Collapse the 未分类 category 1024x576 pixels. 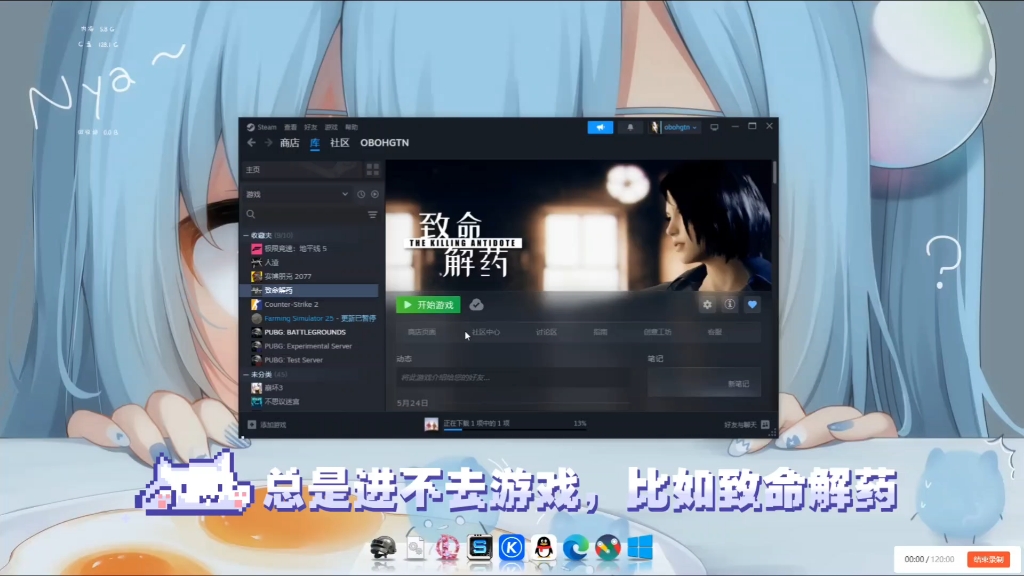[x=246, y=374]
